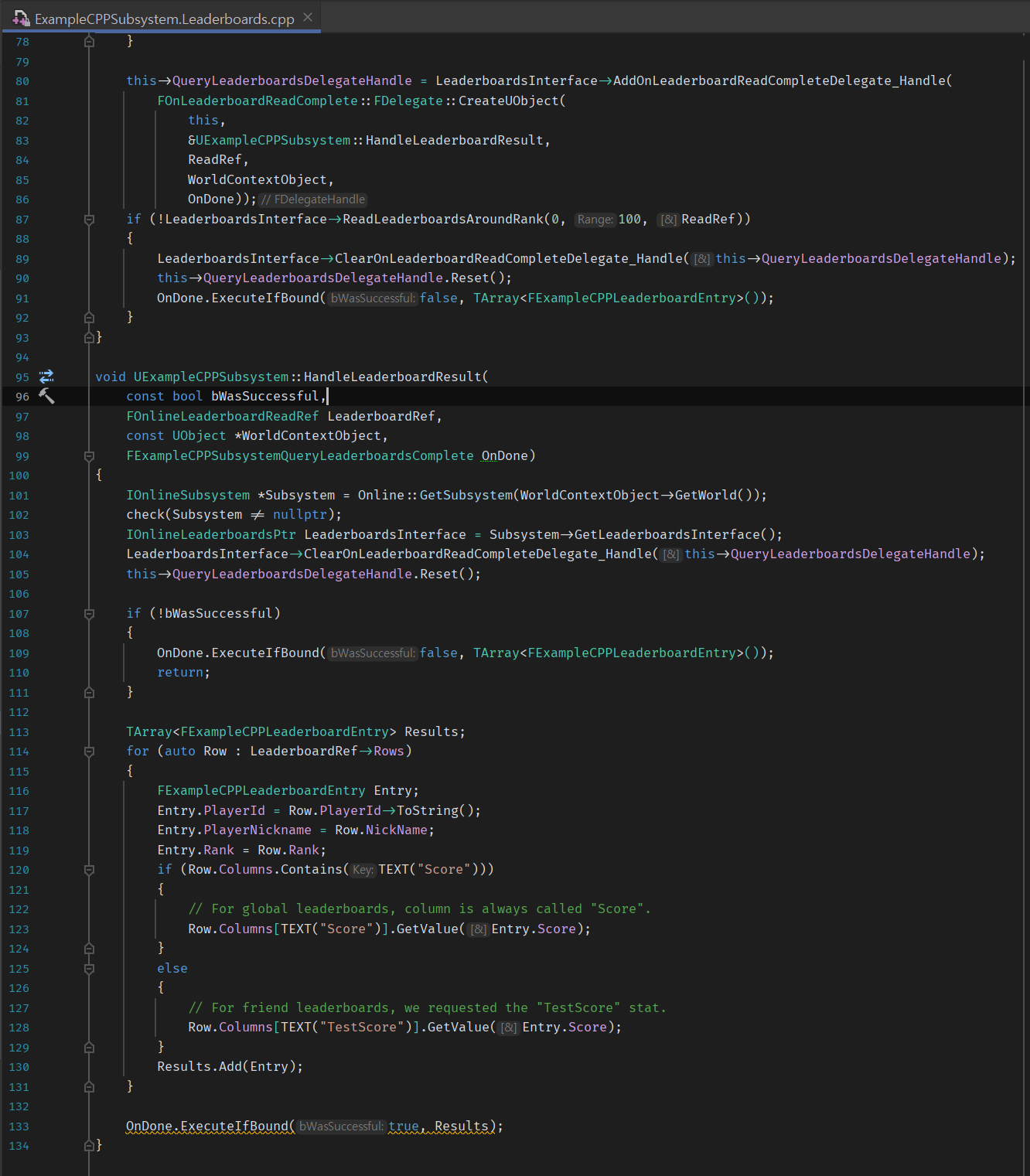Click CreateUObject on line 81
The image size is (1030, 1176).
click(x=508, y=101)
